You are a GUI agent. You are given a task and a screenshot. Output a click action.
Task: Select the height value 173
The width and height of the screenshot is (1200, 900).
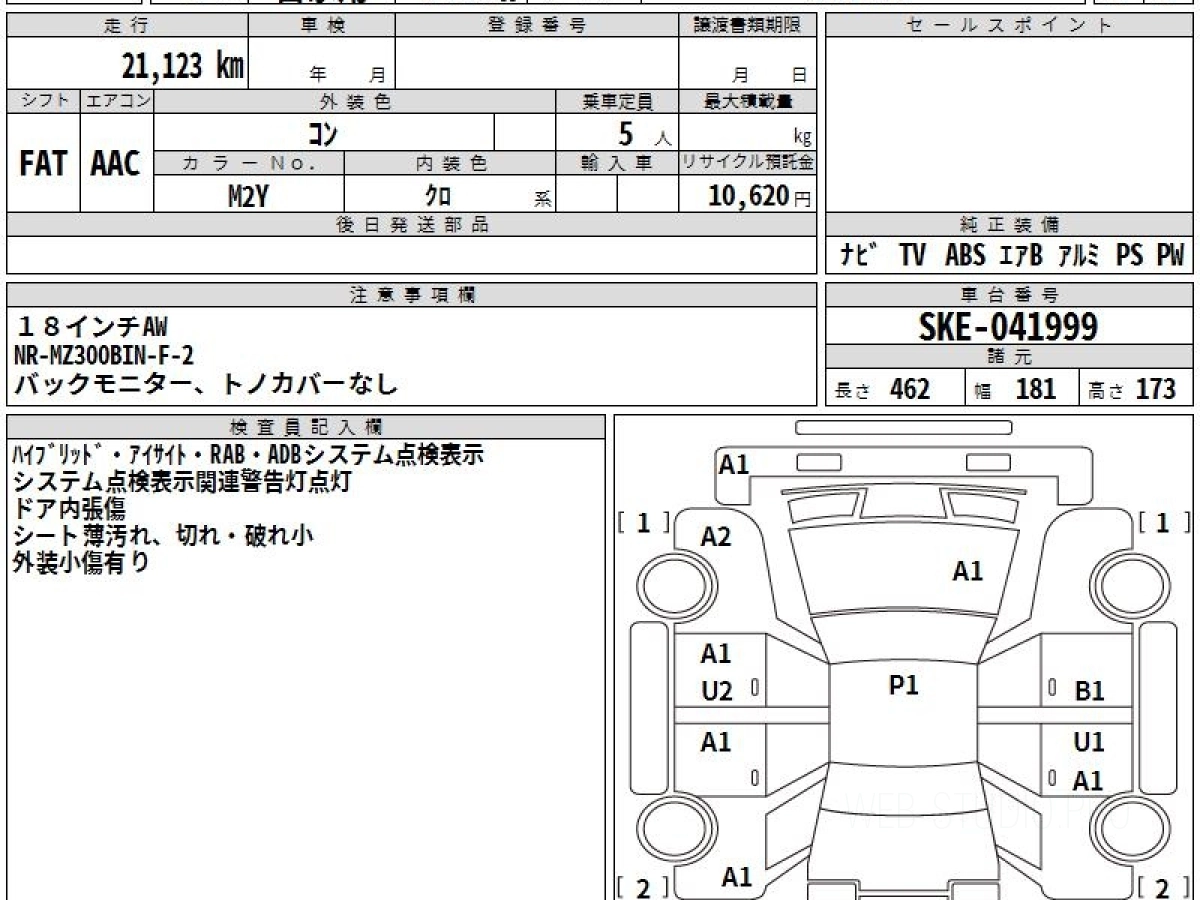coord(1156,389)
